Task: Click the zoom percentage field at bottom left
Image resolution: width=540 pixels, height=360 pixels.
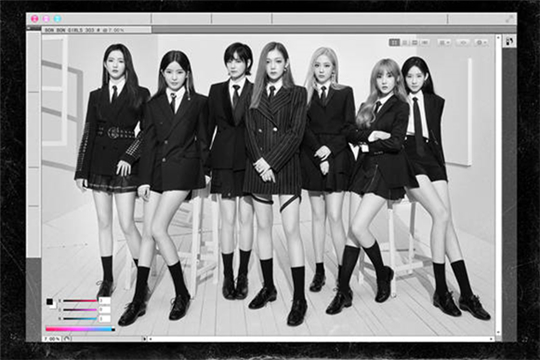Action: click(52, 339)
